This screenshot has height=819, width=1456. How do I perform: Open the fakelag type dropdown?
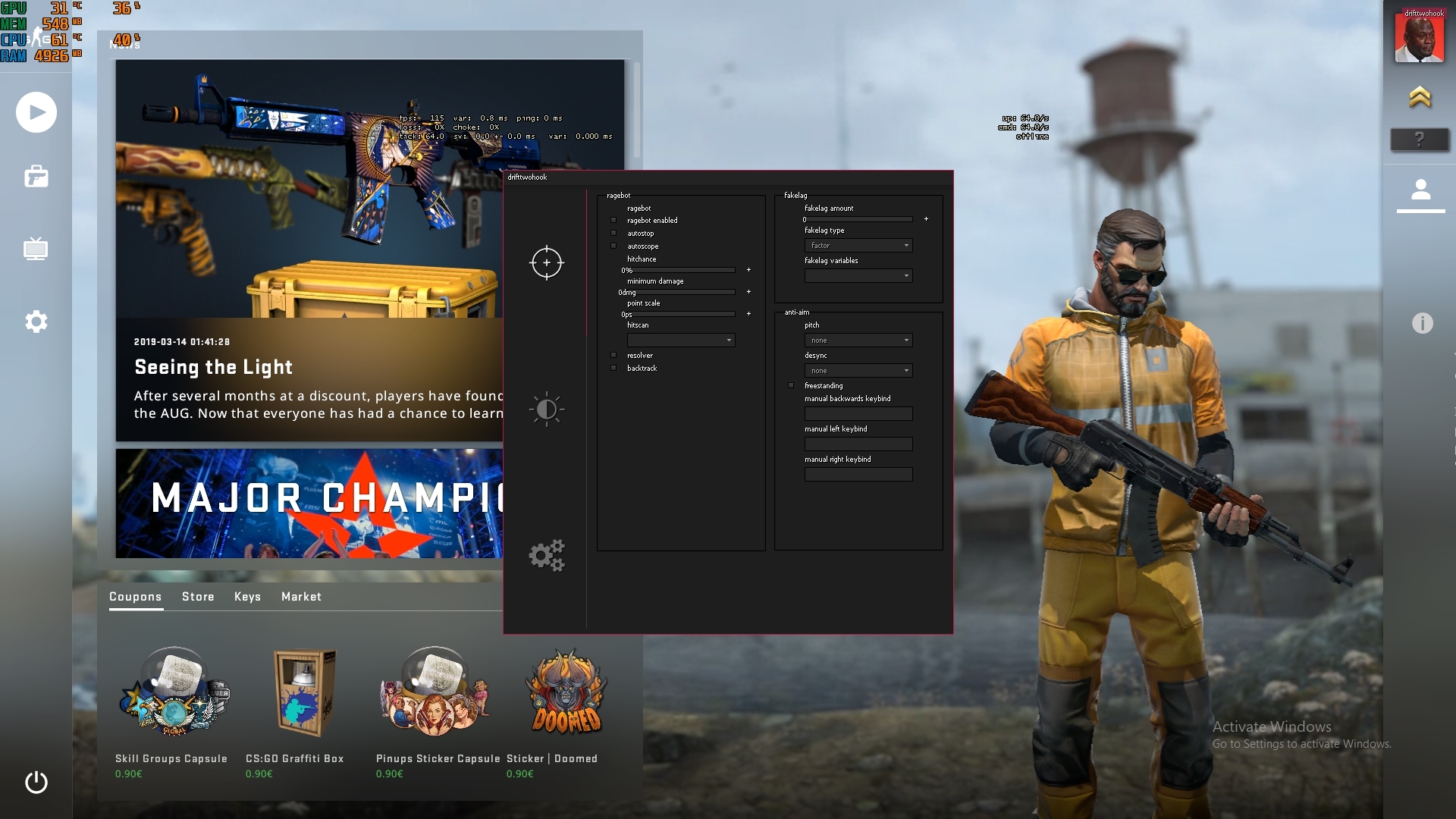858,246
